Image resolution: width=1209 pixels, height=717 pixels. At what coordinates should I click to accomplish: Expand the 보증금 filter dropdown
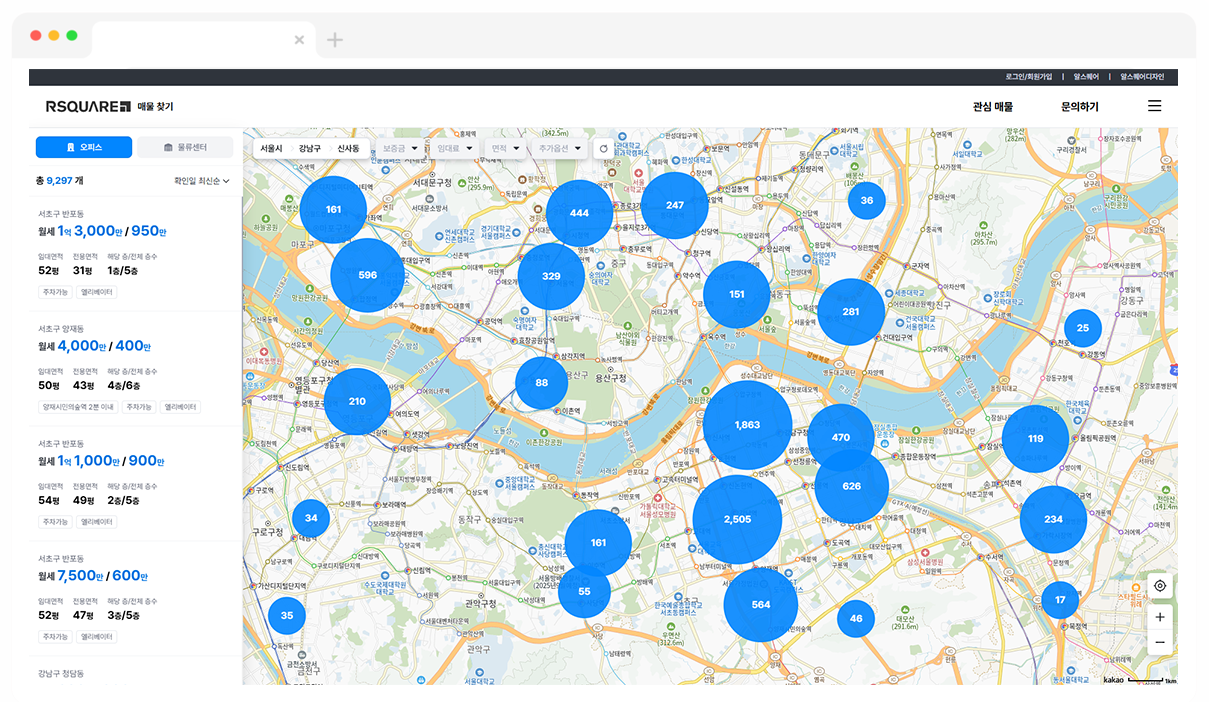400,148
